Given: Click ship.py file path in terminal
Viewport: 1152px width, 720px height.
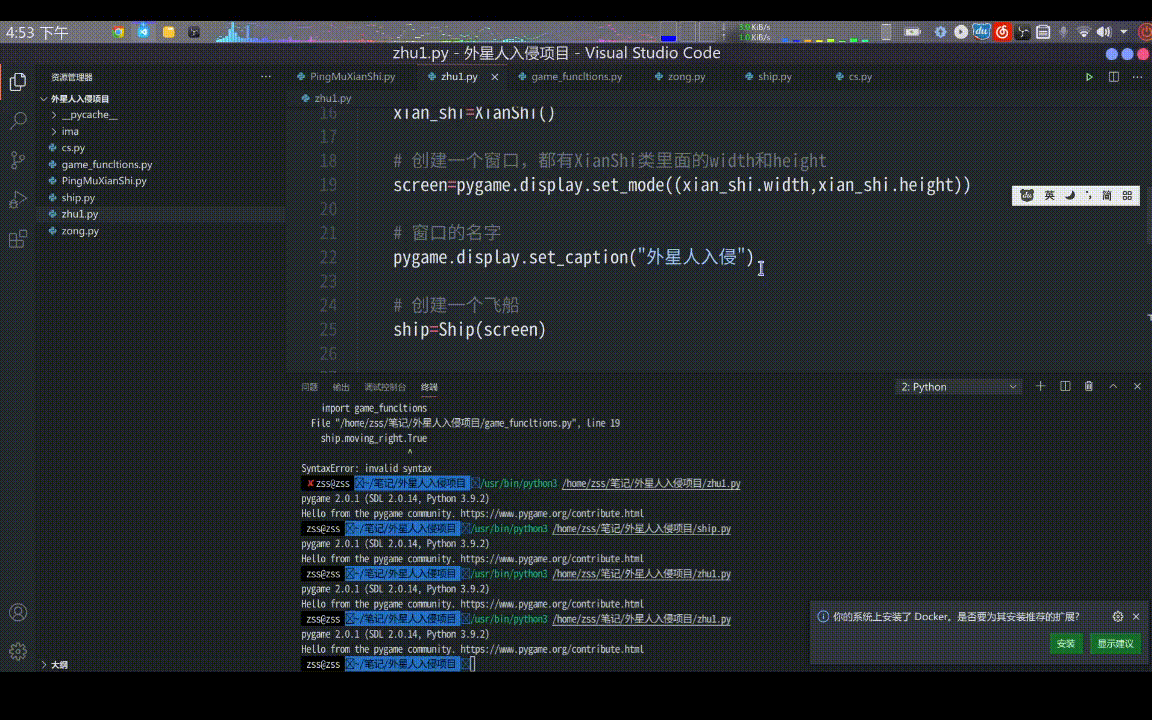Looking at the screenshot, I should (641, 529).
